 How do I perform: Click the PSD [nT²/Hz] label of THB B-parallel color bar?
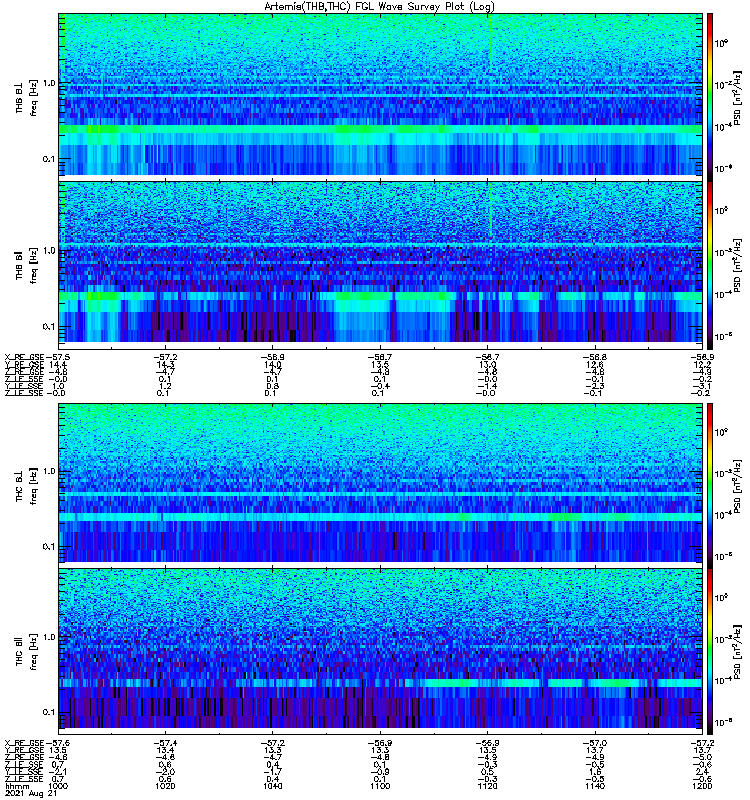(x=738, y=265)
